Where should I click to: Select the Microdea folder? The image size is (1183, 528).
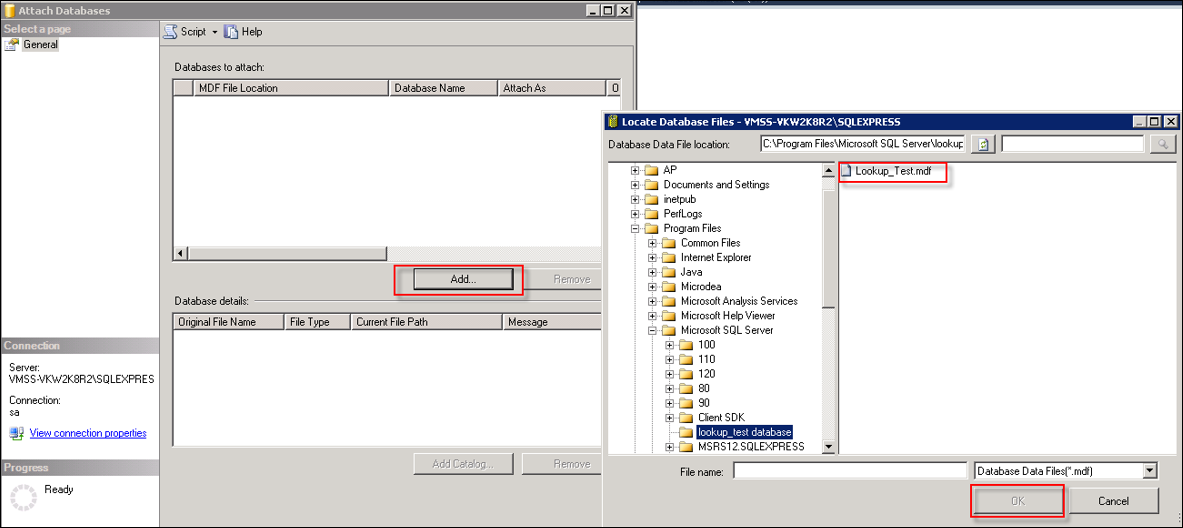click(701, 287)
